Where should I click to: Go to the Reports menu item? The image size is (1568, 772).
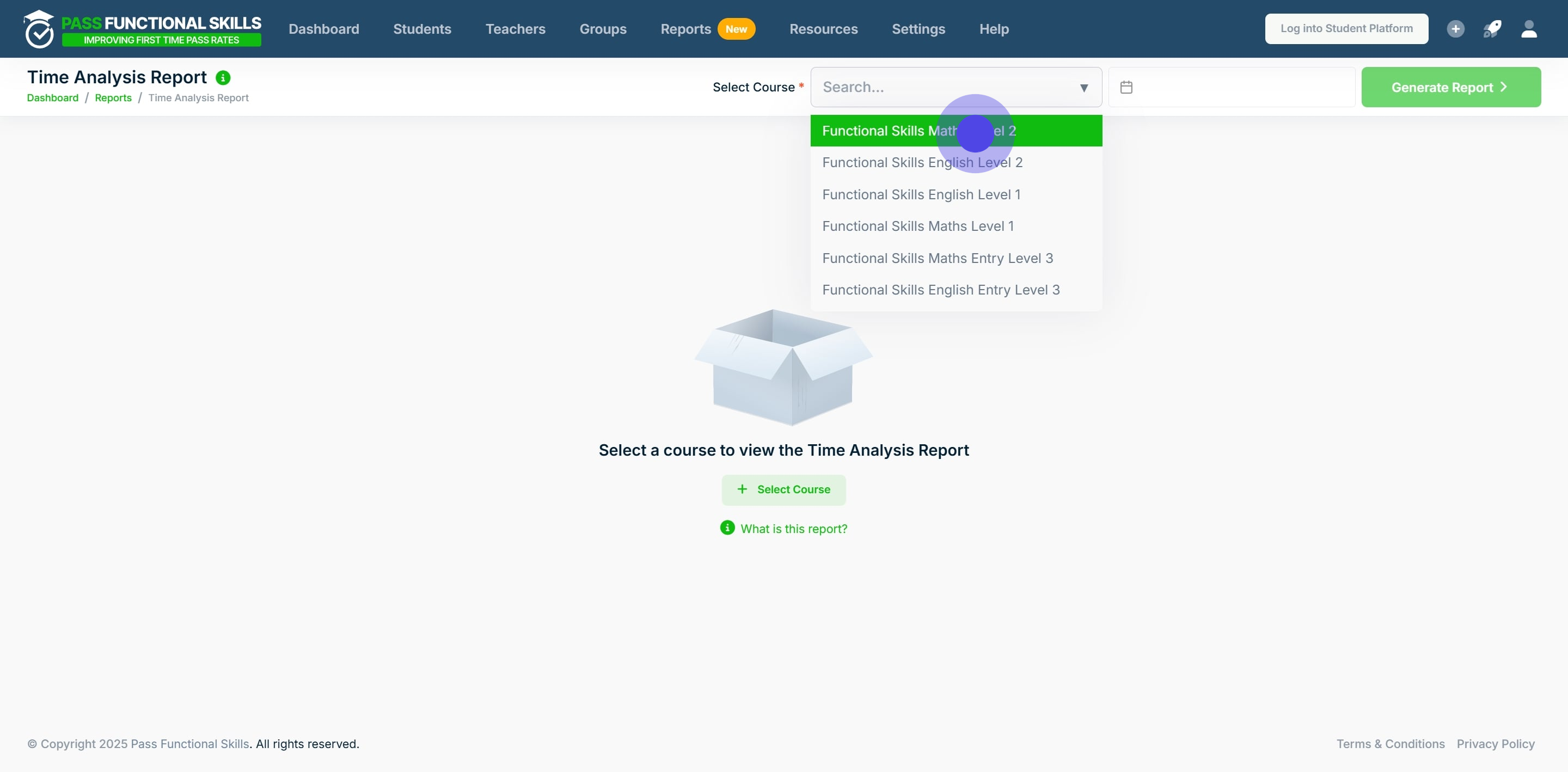(x=685, y=29)
